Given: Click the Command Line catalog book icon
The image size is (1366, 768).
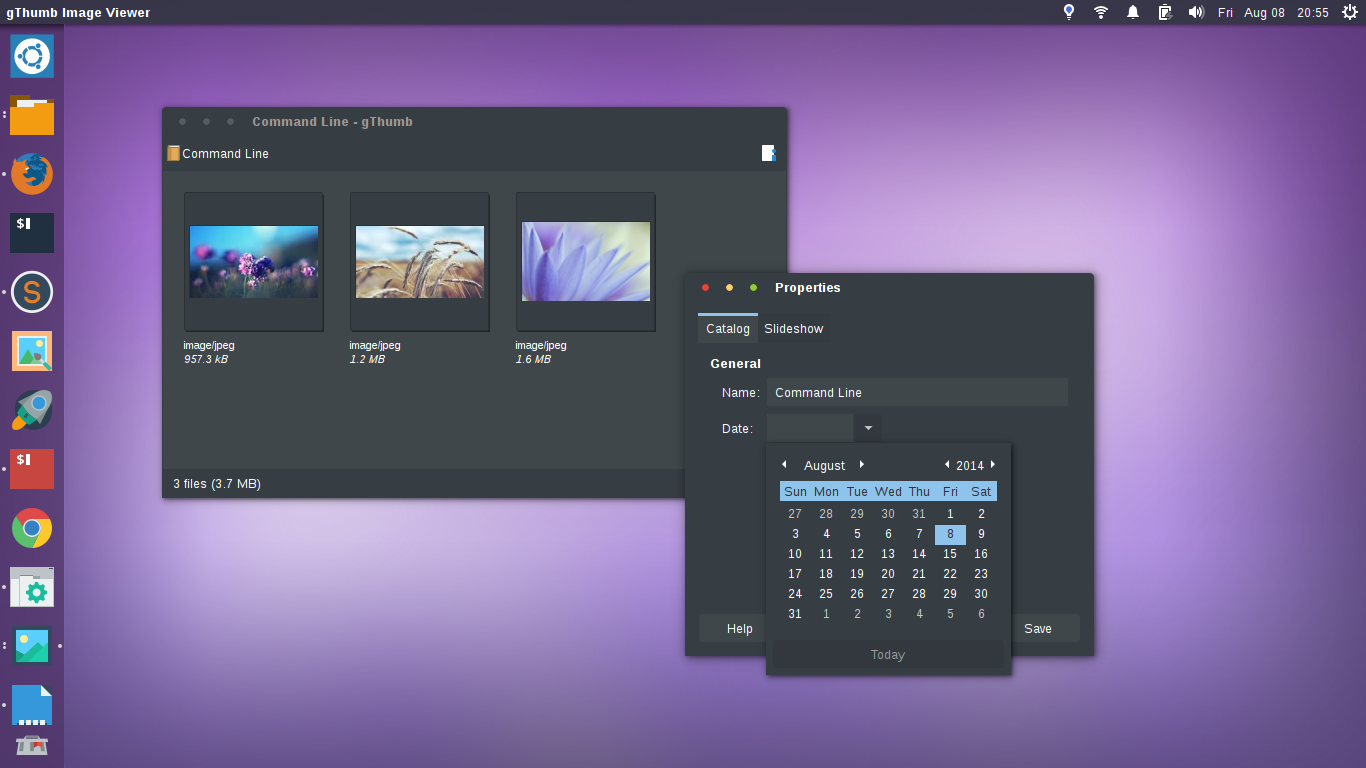Looking at the screenshot, I should [173, 153].
